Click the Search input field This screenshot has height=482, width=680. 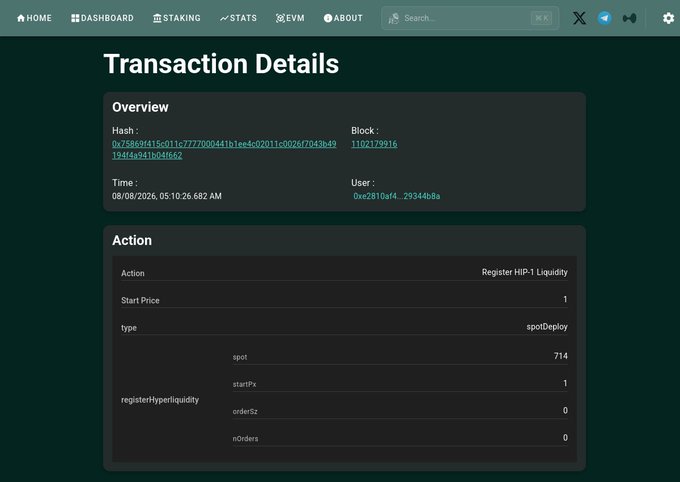pyautogui.click(x=470, y=18)
